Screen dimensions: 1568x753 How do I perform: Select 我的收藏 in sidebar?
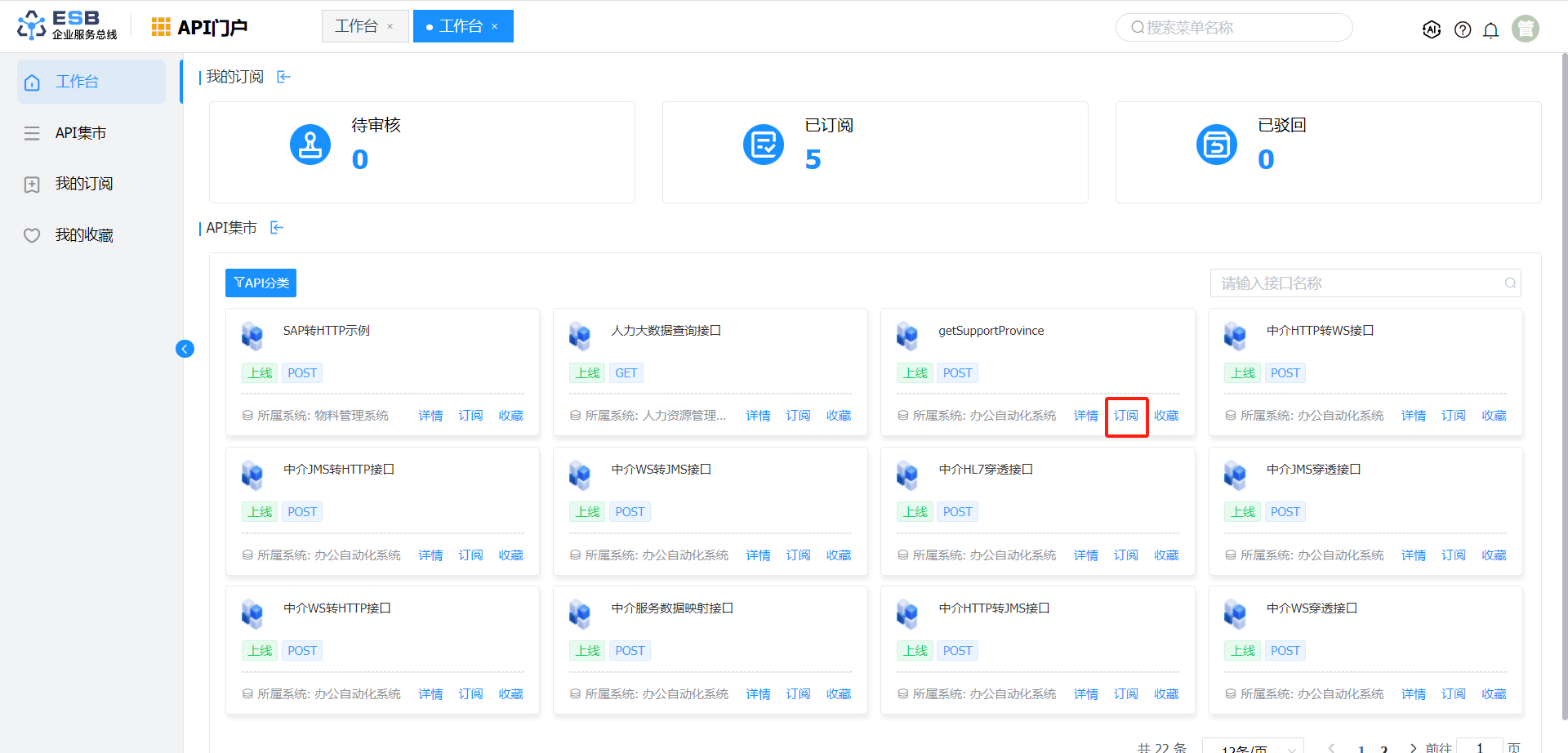(84, 235)
